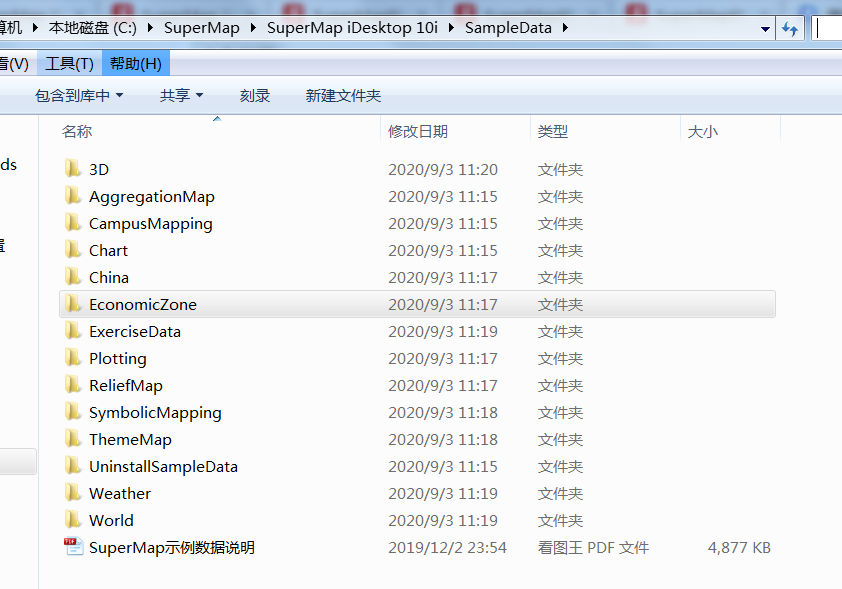Viewport: 842px width, 589px height.
Task: Select the ExerciseData folder name
Action: point(135,331)
